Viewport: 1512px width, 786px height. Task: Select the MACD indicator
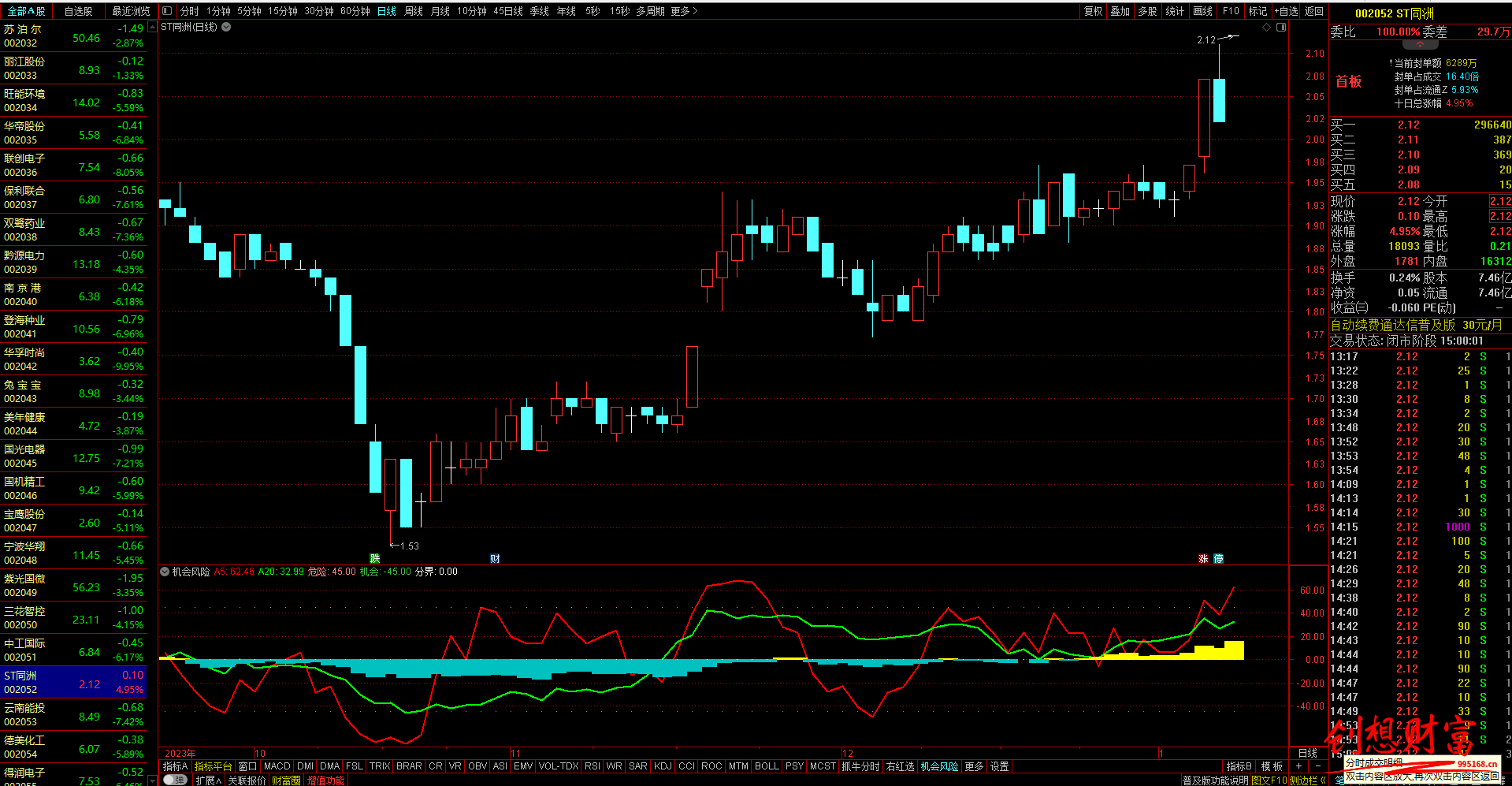pos(277,766)
